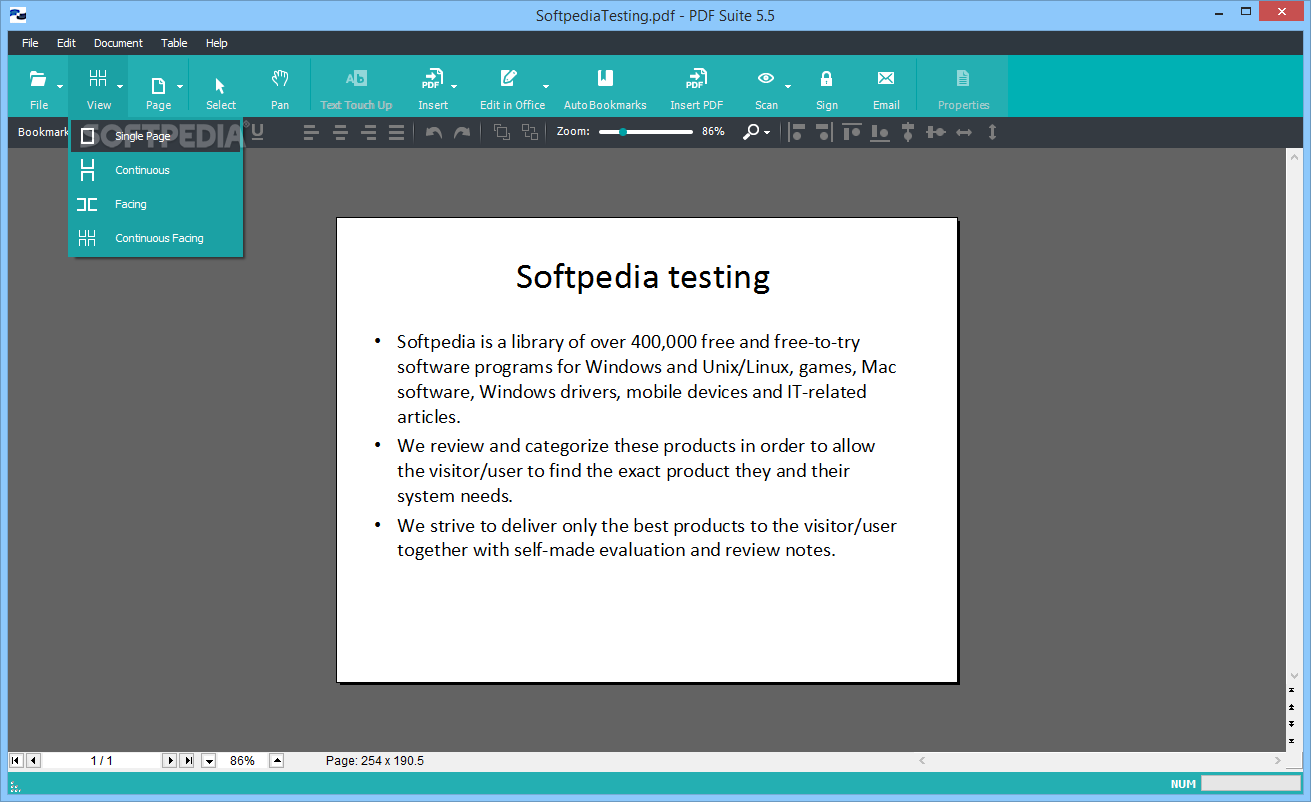The height and width of the screenshot is (802, 1311).
Task: Align text right in format bar
Action: click(x=369, y=132)
